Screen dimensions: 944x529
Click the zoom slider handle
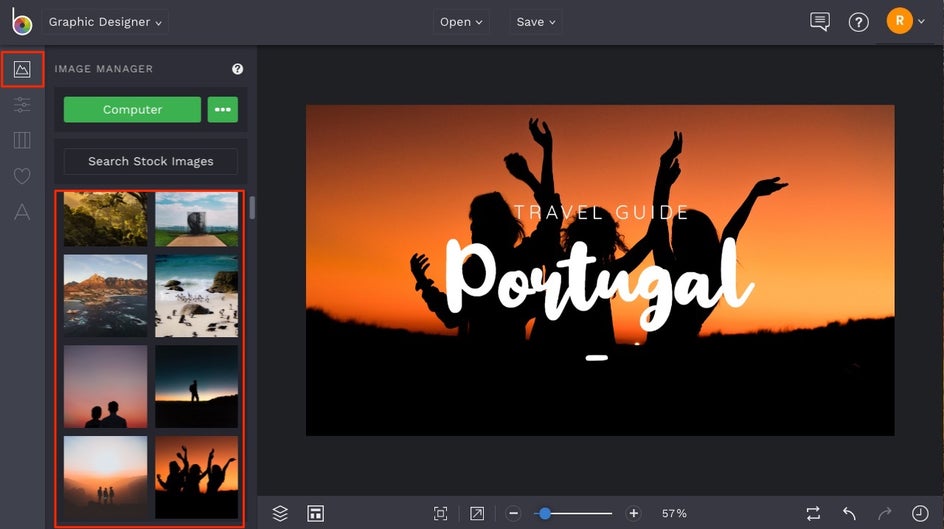pos(544,513)
